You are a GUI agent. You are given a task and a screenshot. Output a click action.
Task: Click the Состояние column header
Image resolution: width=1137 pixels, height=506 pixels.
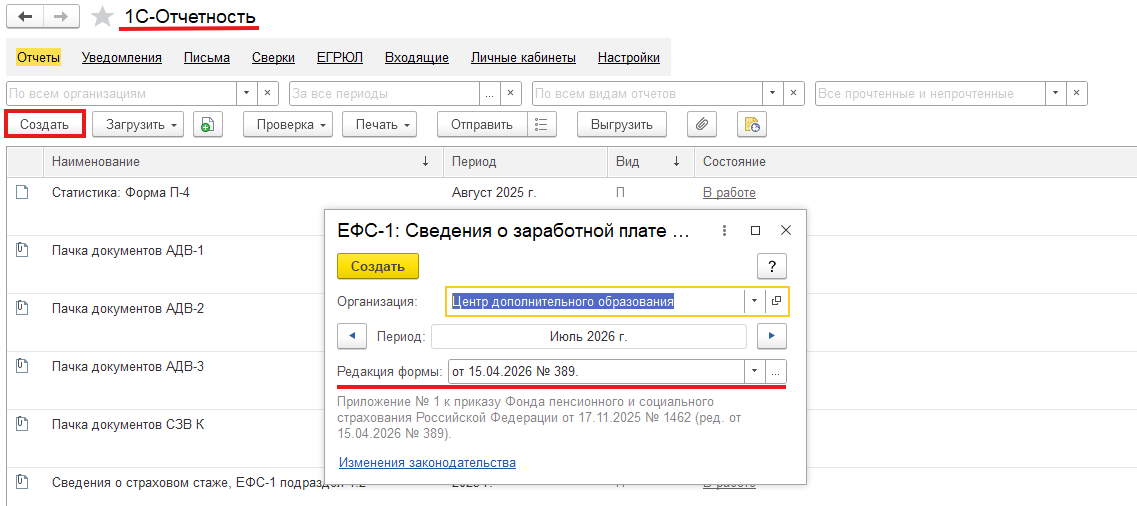coord(915,162)
